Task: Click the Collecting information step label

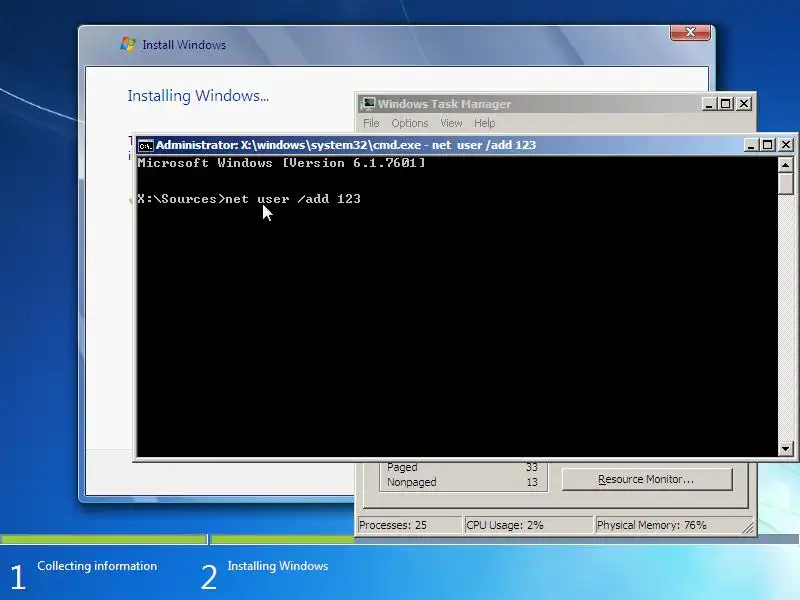Action: point(97,566)
